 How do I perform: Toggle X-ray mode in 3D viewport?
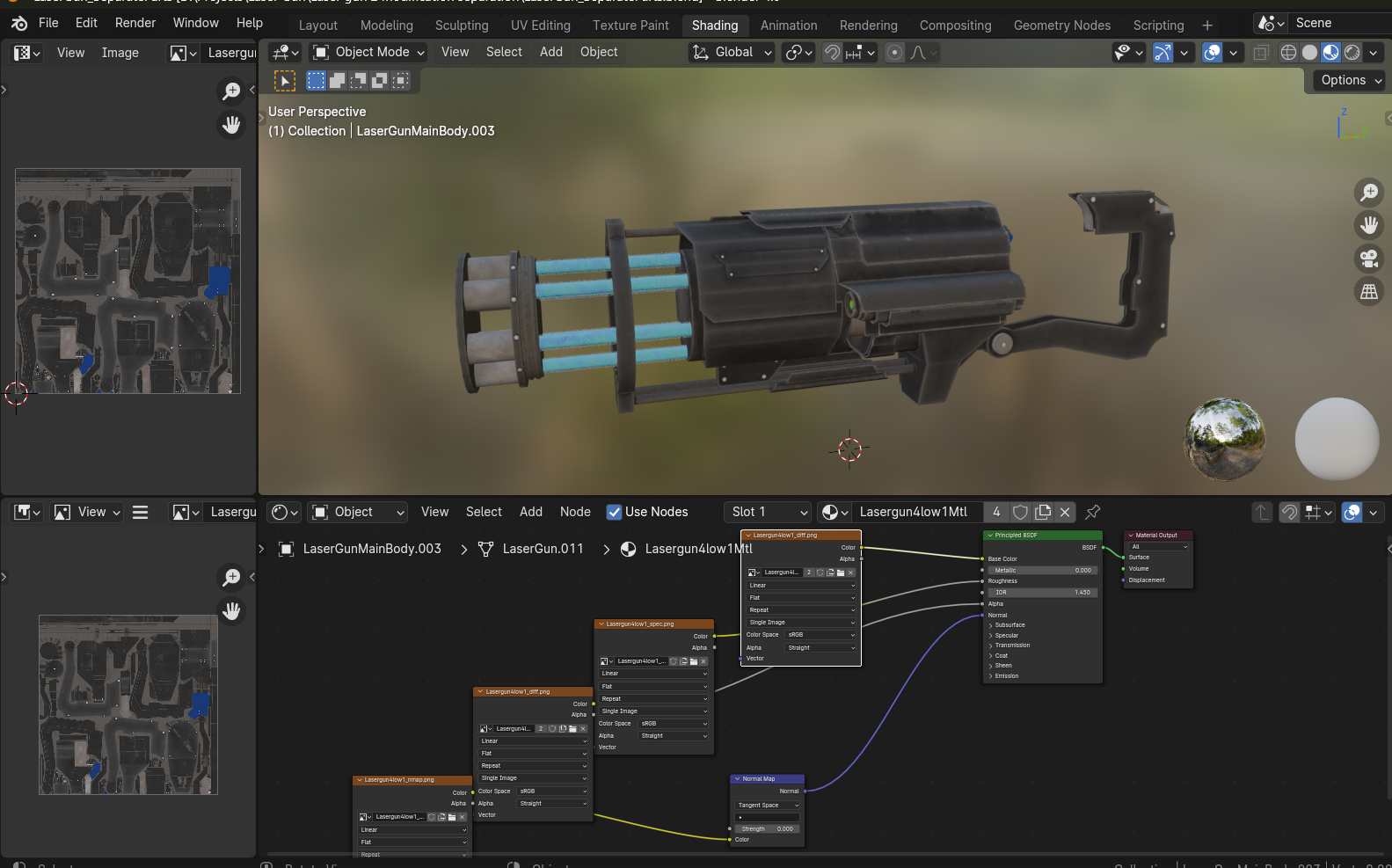pyautogui.click(x=1261, y=53)
